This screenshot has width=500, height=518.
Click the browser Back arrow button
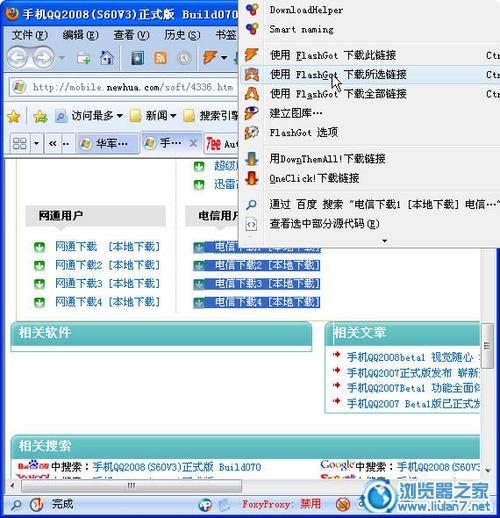[x=18, y=57]
